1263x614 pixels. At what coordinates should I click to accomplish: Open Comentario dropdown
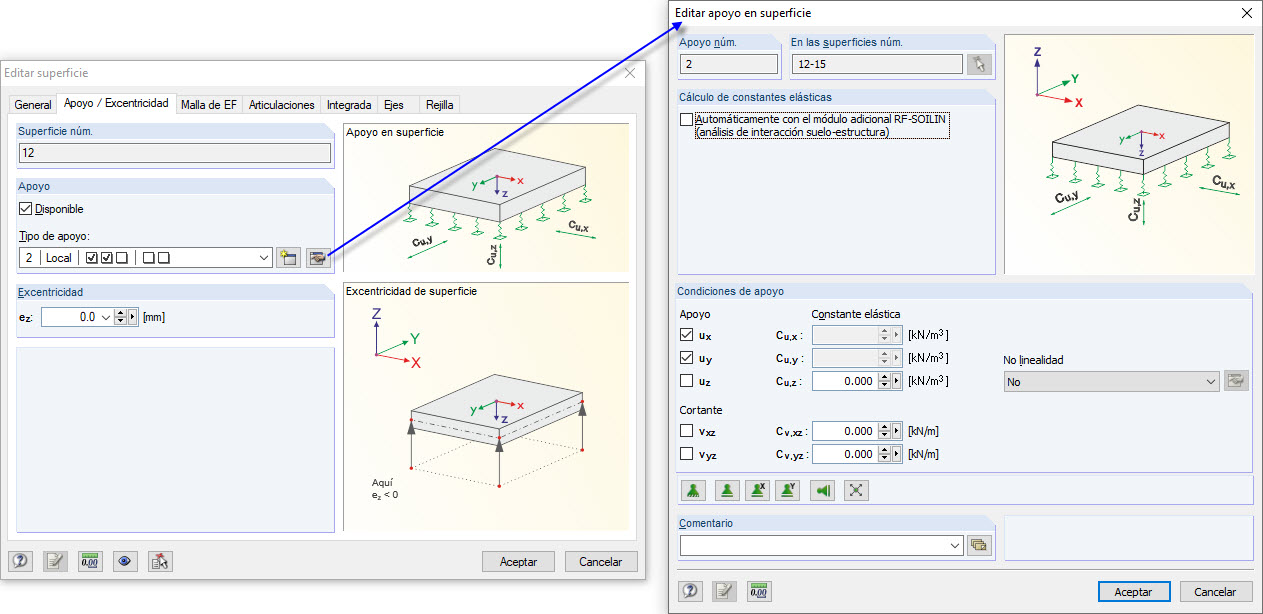(955, 545)
